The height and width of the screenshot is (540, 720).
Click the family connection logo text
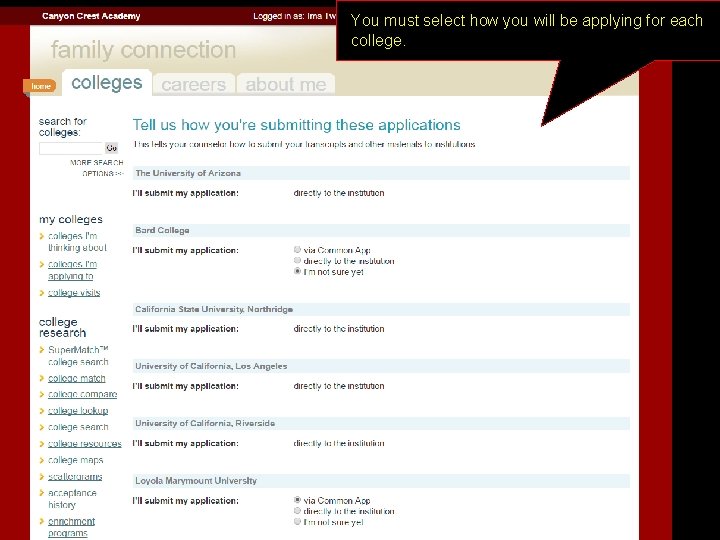(143, 50)
